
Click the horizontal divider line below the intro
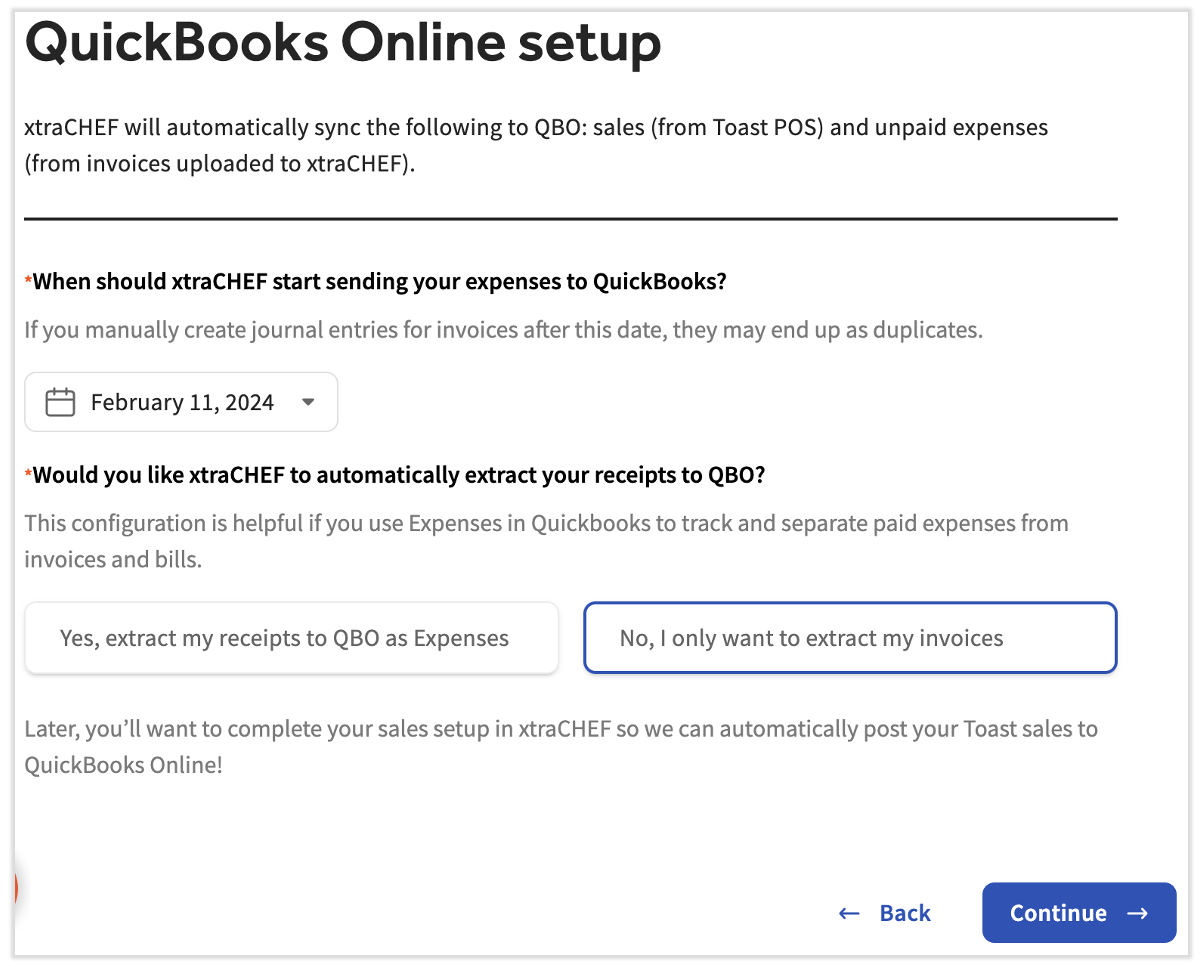click(570, 218)
